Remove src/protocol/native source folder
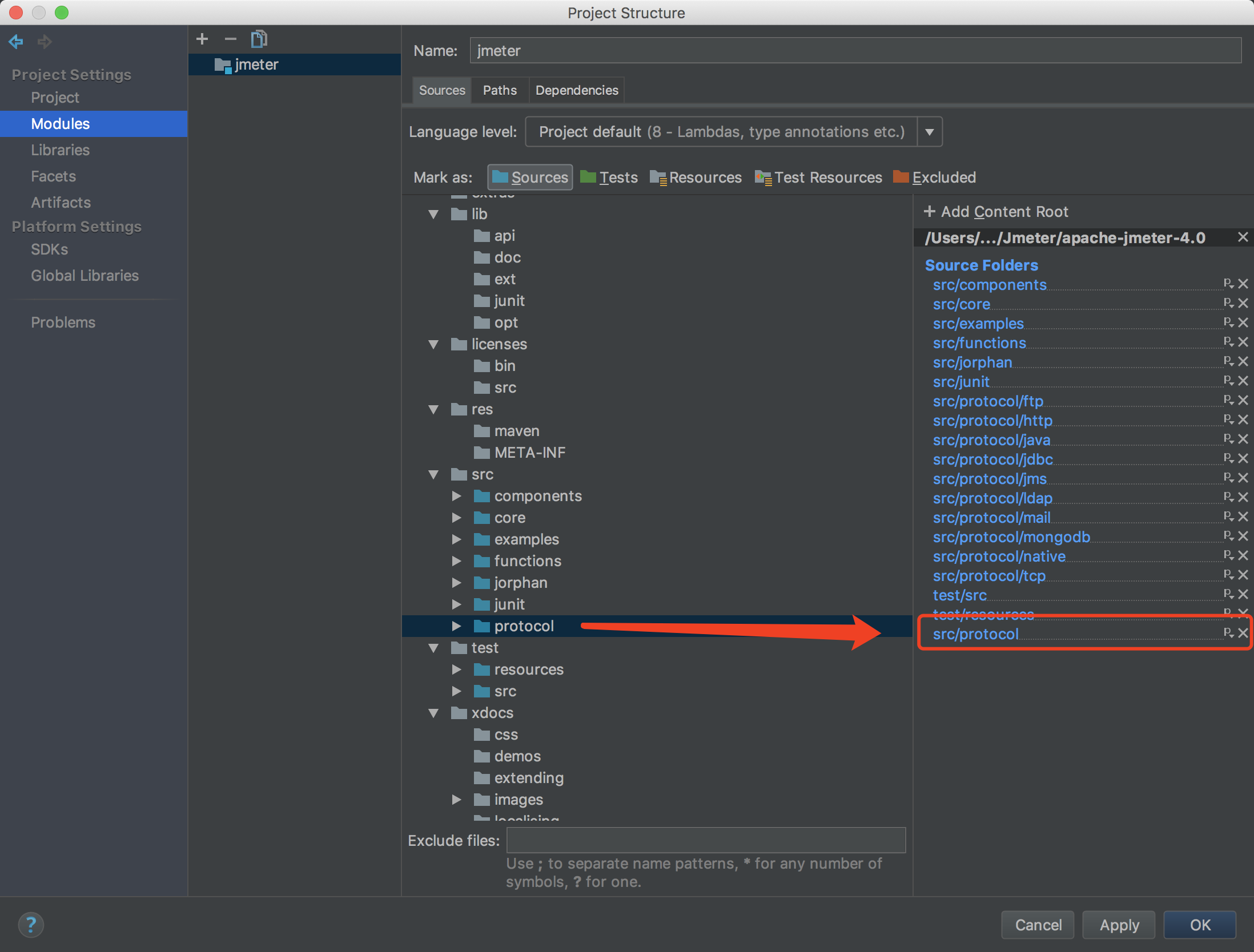This screenshot has height=952, width=1254. click(1243, 555)
